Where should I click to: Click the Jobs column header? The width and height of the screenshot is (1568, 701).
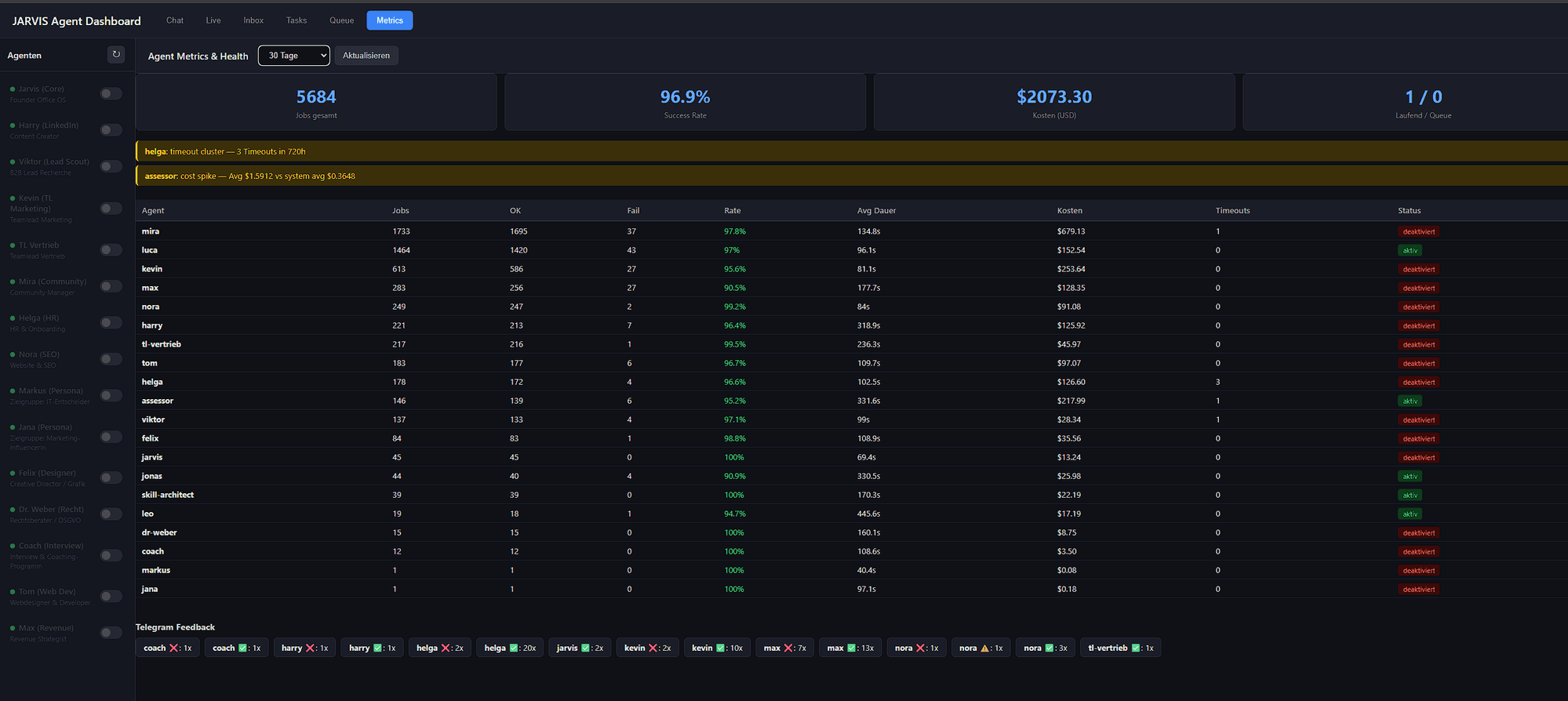coord(401,211)
